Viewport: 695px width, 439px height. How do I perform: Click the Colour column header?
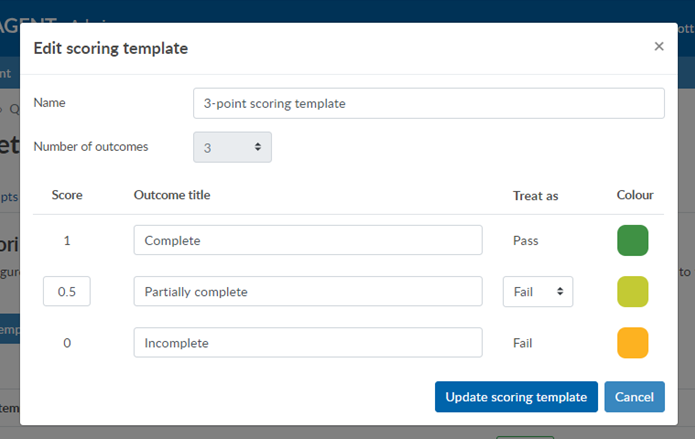[x=635, y=195]
